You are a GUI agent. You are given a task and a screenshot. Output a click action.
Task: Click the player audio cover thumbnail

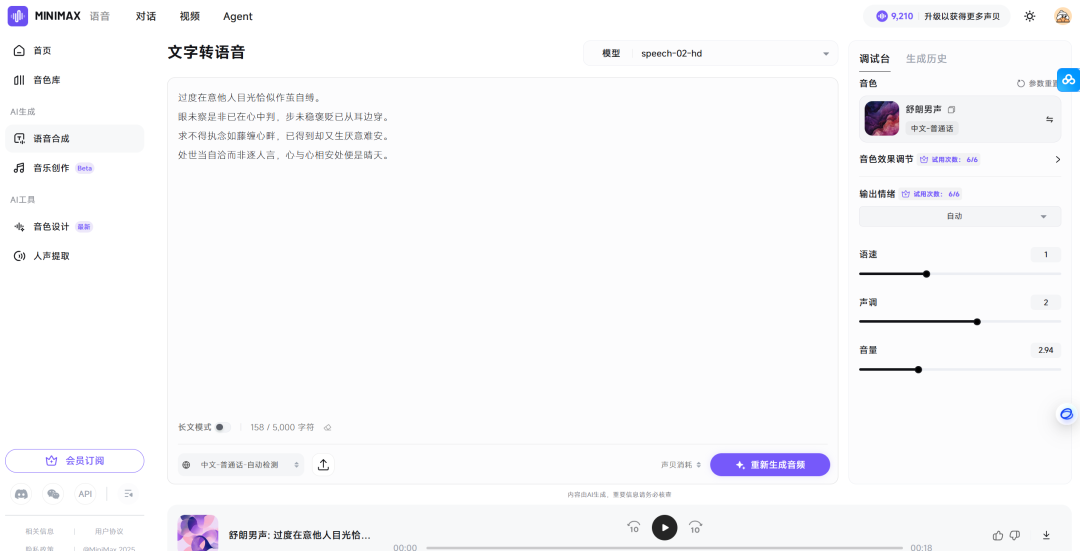click(198, 533)
